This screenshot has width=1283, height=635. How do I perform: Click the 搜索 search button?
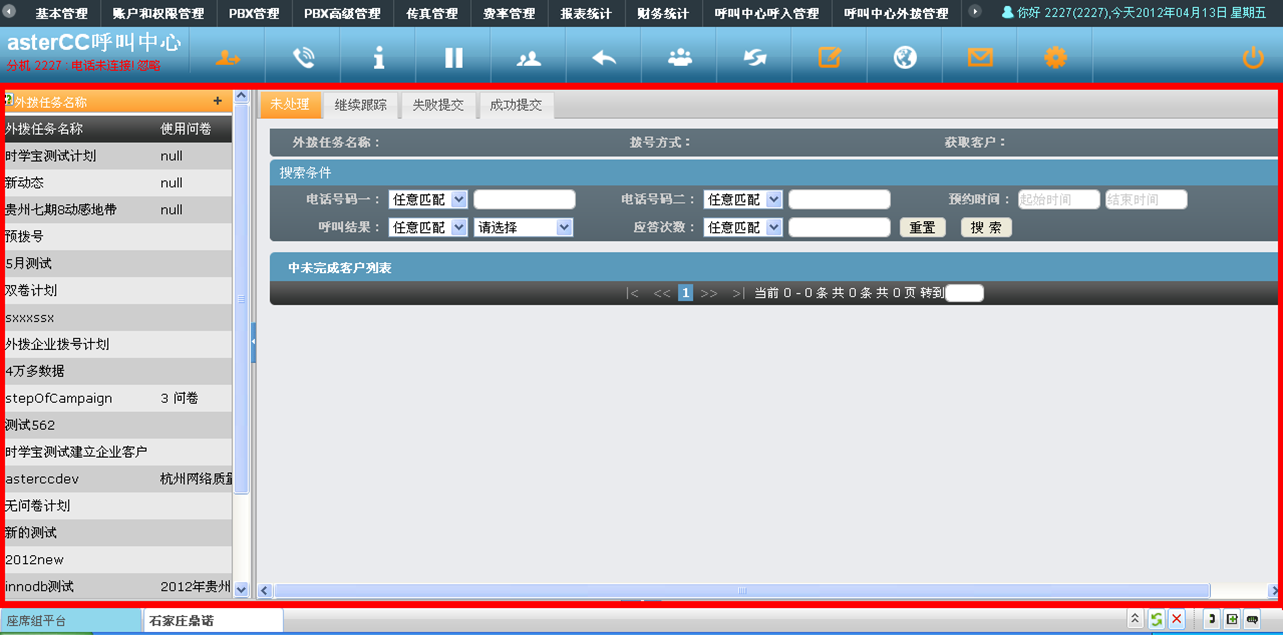pyautogui.click(x=986, y=228)
